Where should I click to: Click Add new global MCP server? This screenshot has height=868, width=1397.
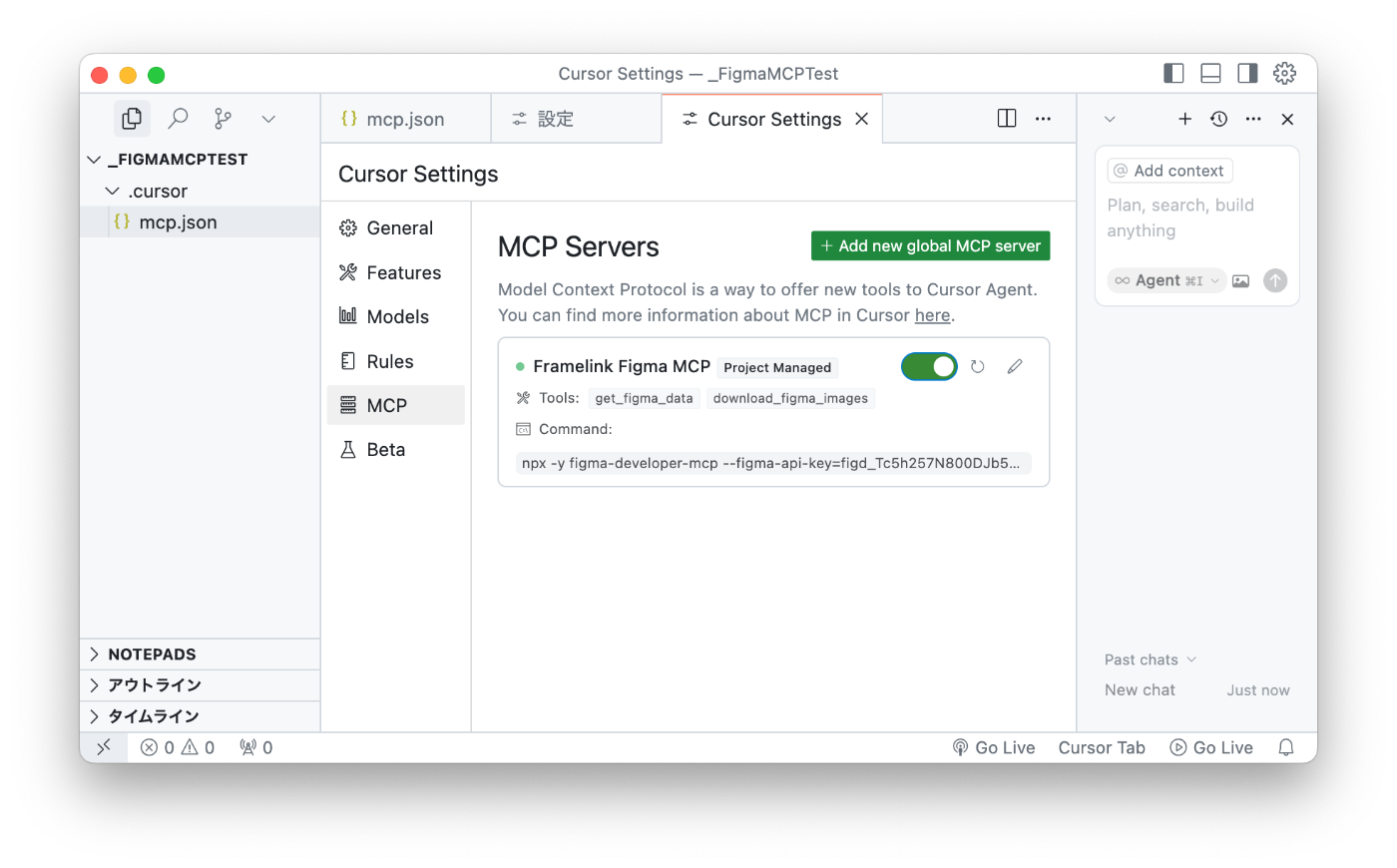[930, 245]
